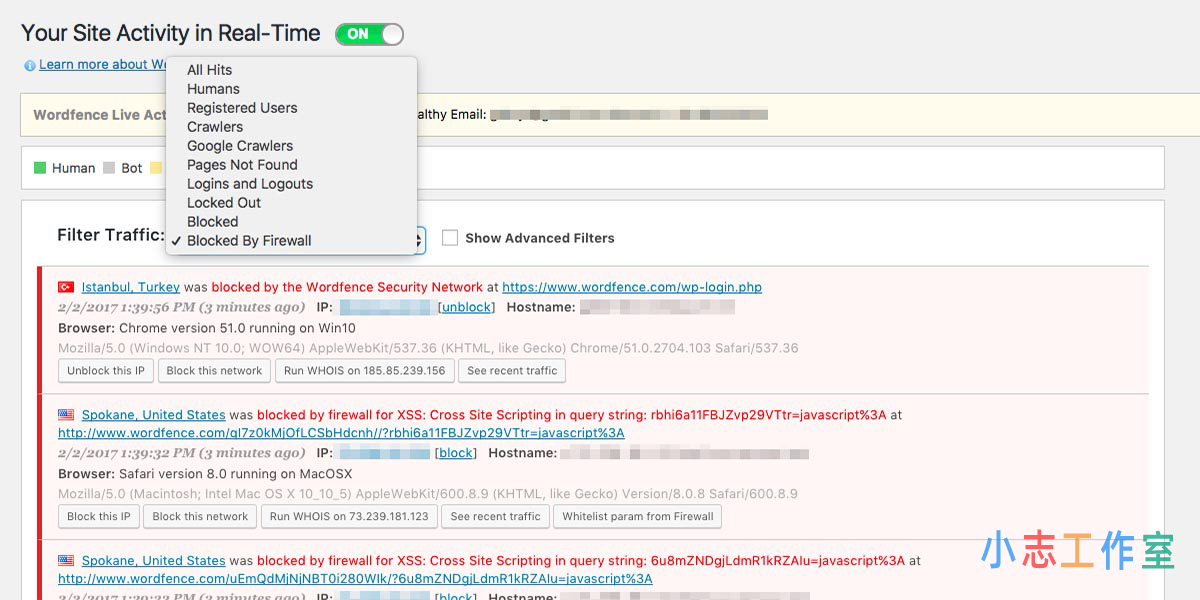Click Whitelist param from Firewall
1200x600 pixels.
[637, 516]
